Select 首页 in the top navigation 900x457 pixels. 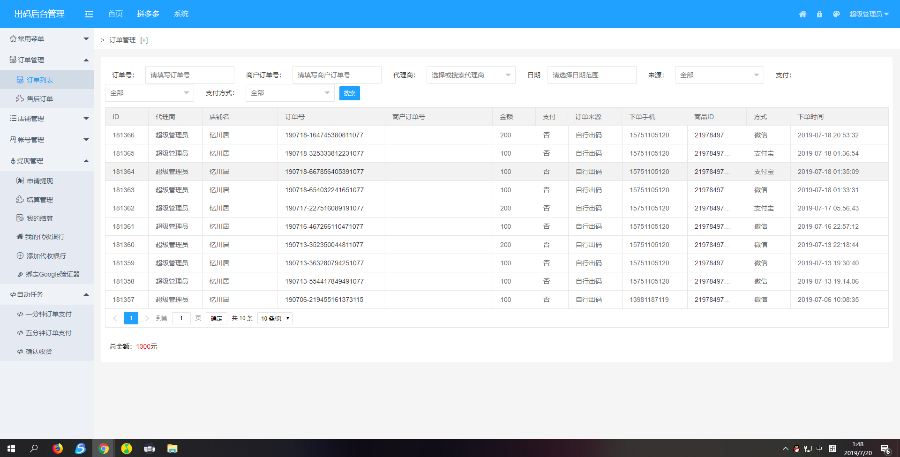tap(116, 14)
